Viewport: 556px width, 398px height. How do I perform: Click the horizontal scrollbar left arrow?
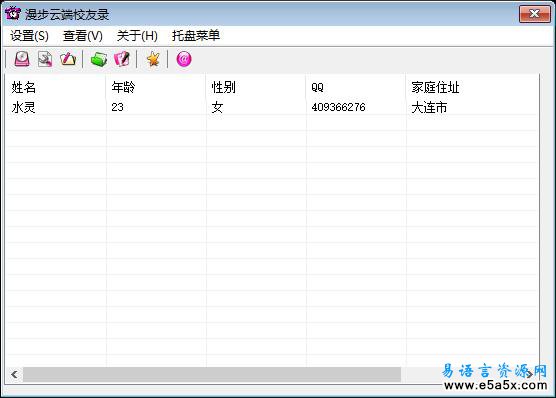(14, 374)
